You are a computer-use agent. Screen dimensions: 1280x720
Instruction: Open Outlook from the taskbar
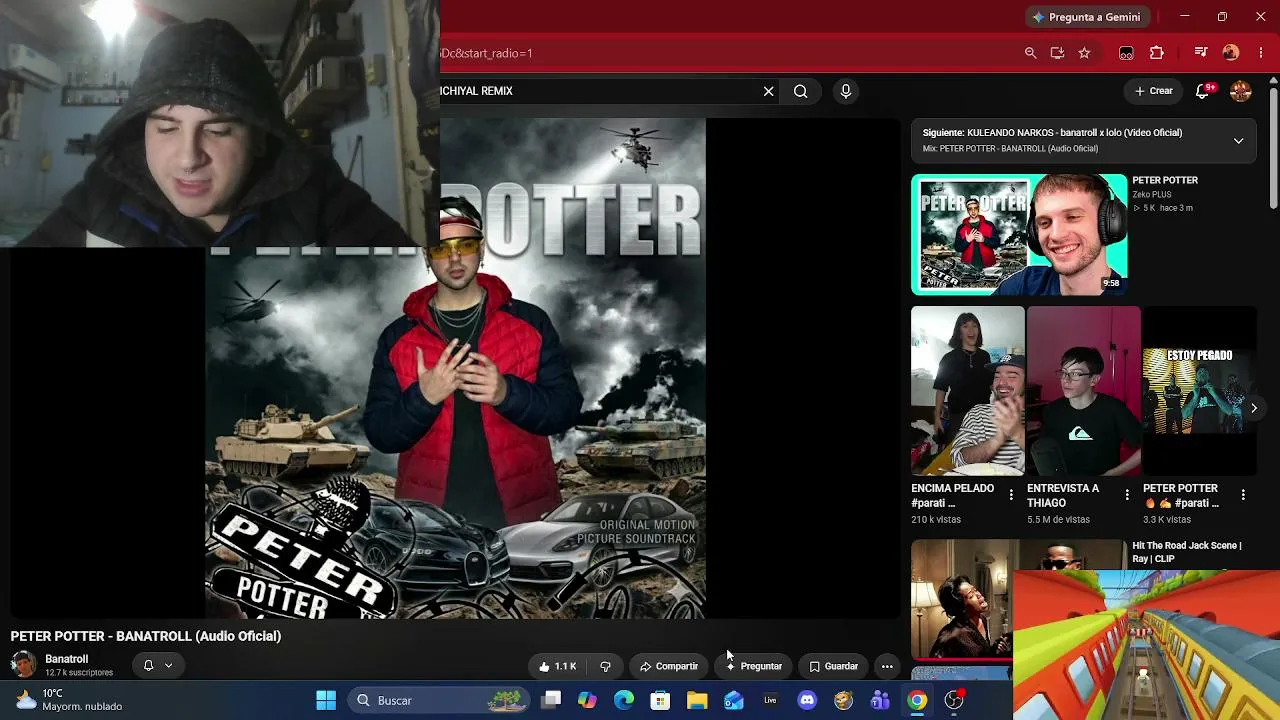click(x=734, y=701)
